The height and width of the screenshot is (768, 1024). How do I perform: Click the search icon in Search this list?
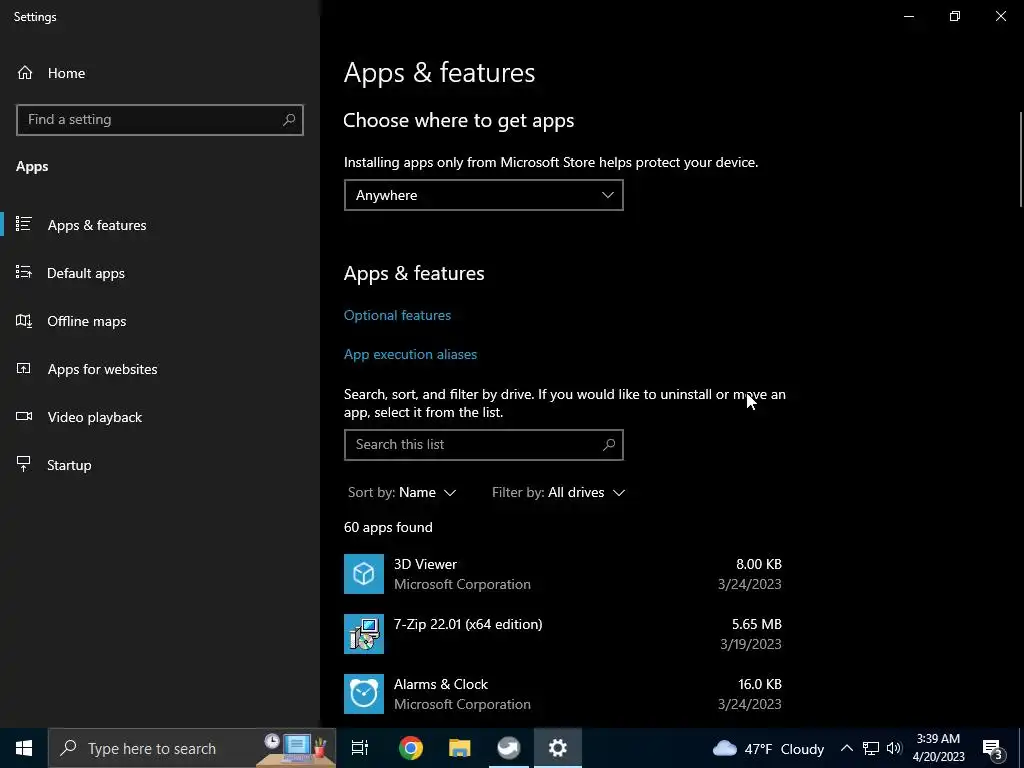tap(609, 445)
